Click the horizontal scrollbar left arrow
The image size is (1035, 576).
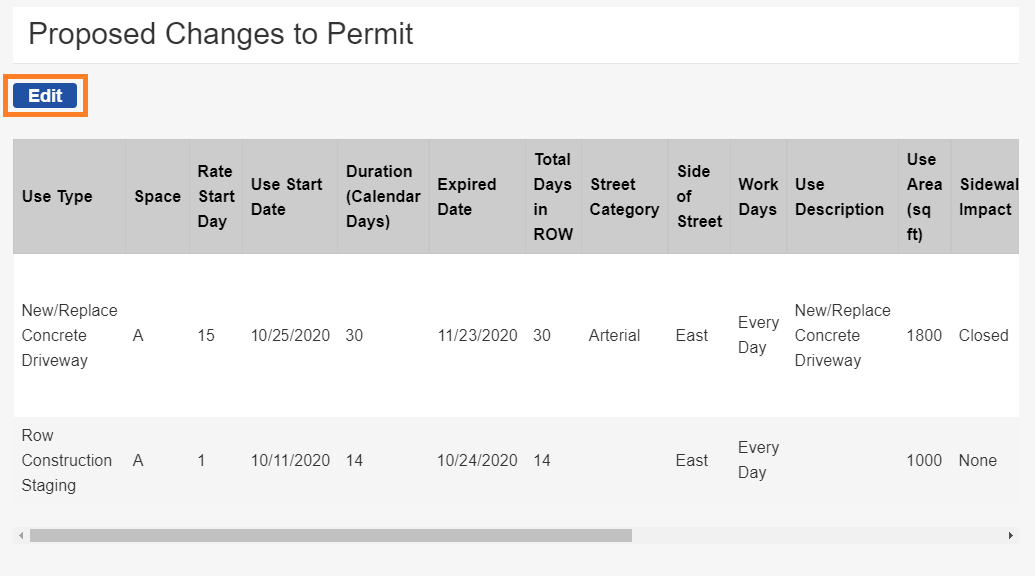pos(21,536)
